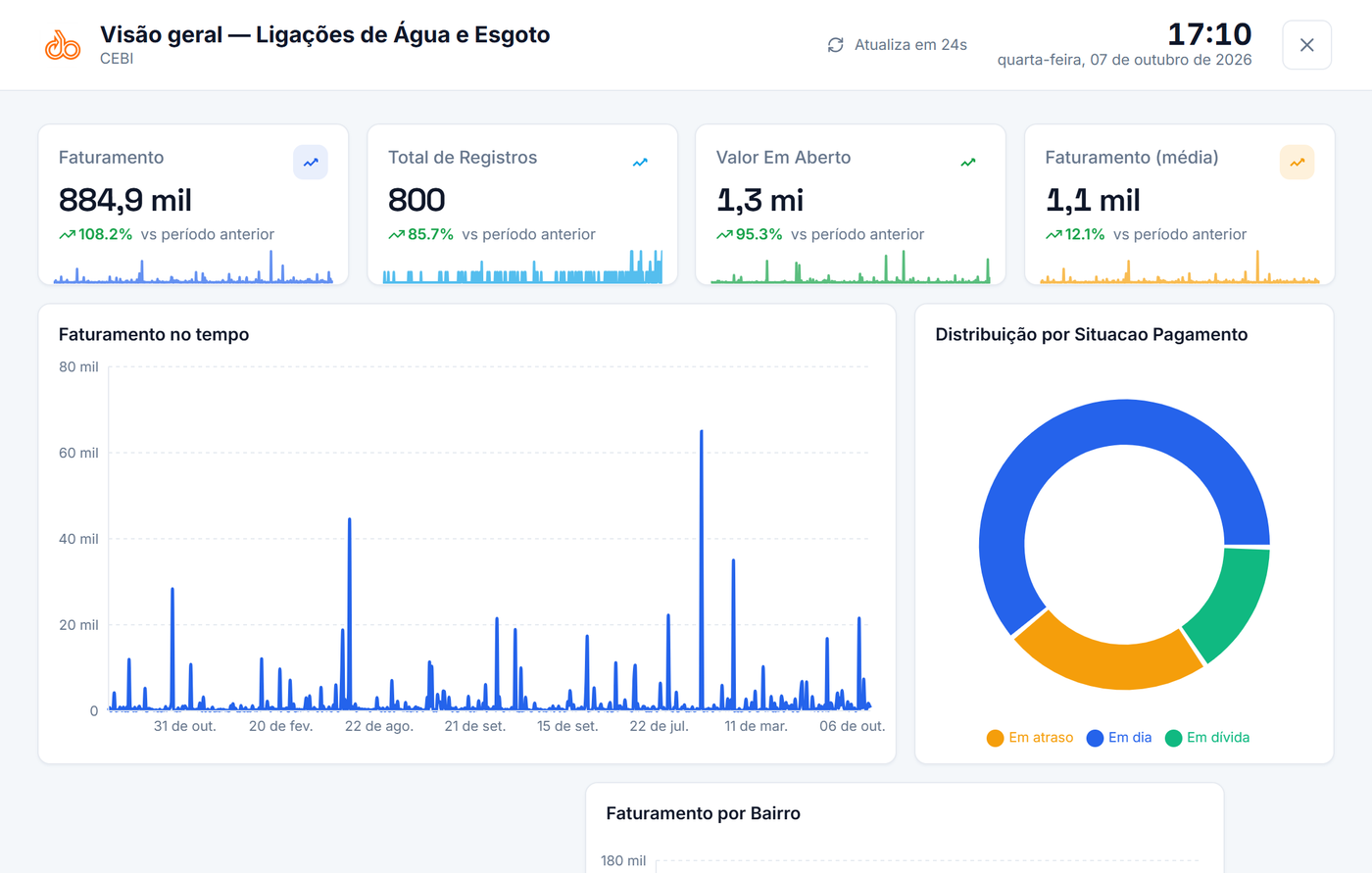The image size is (1372, 873).
Task: Click the date quarta-feira, 07 de outubro de 2026
Action: coord(1125,60)
